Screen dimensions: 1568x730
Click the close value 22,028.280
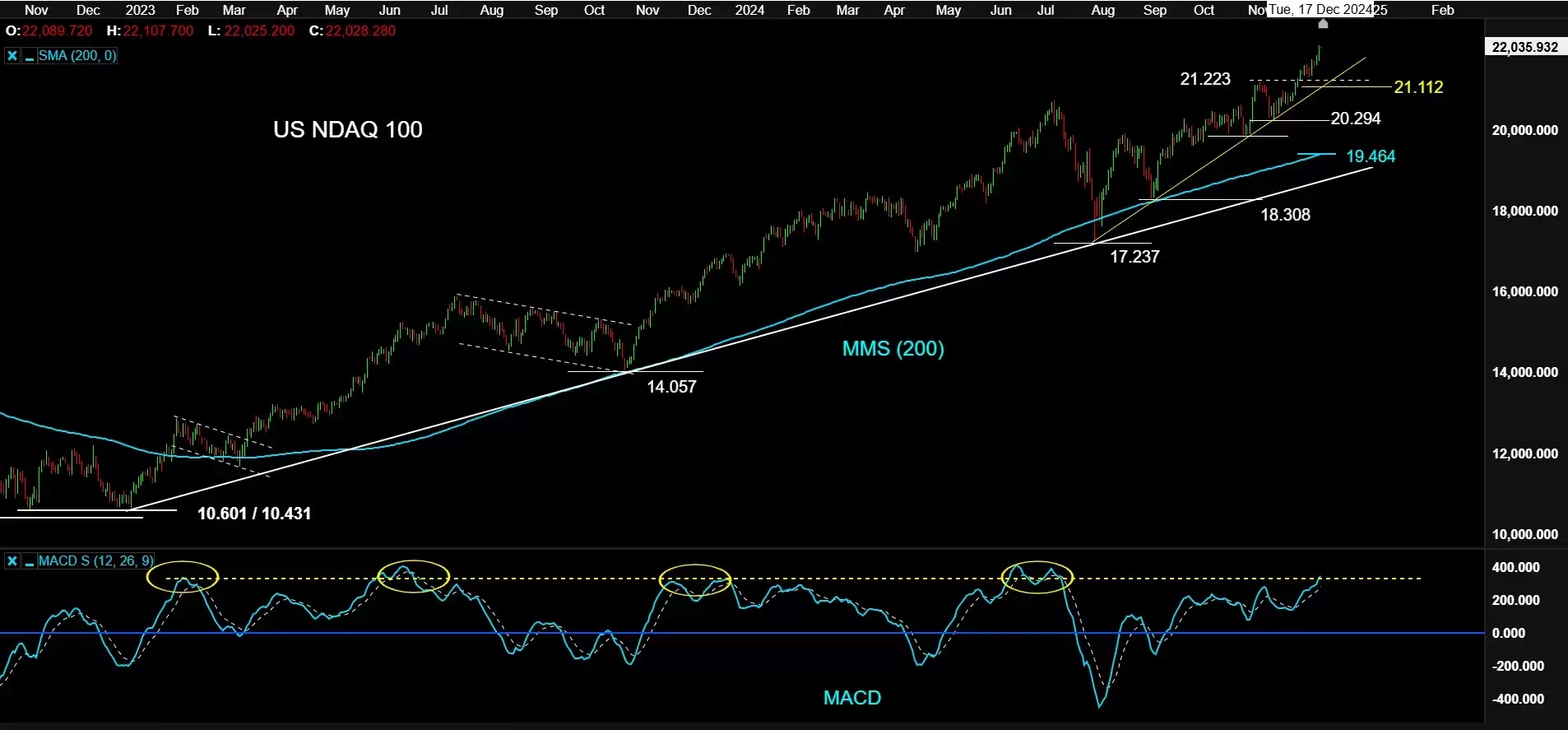(360, 31)
